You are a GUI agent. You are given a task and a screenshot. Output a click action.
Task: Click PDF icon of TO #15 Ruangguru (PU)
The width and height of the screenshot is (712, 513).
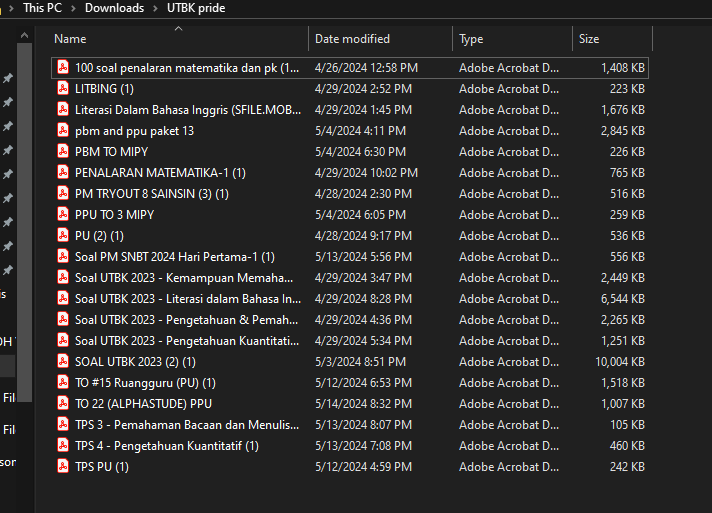[63, 383]
